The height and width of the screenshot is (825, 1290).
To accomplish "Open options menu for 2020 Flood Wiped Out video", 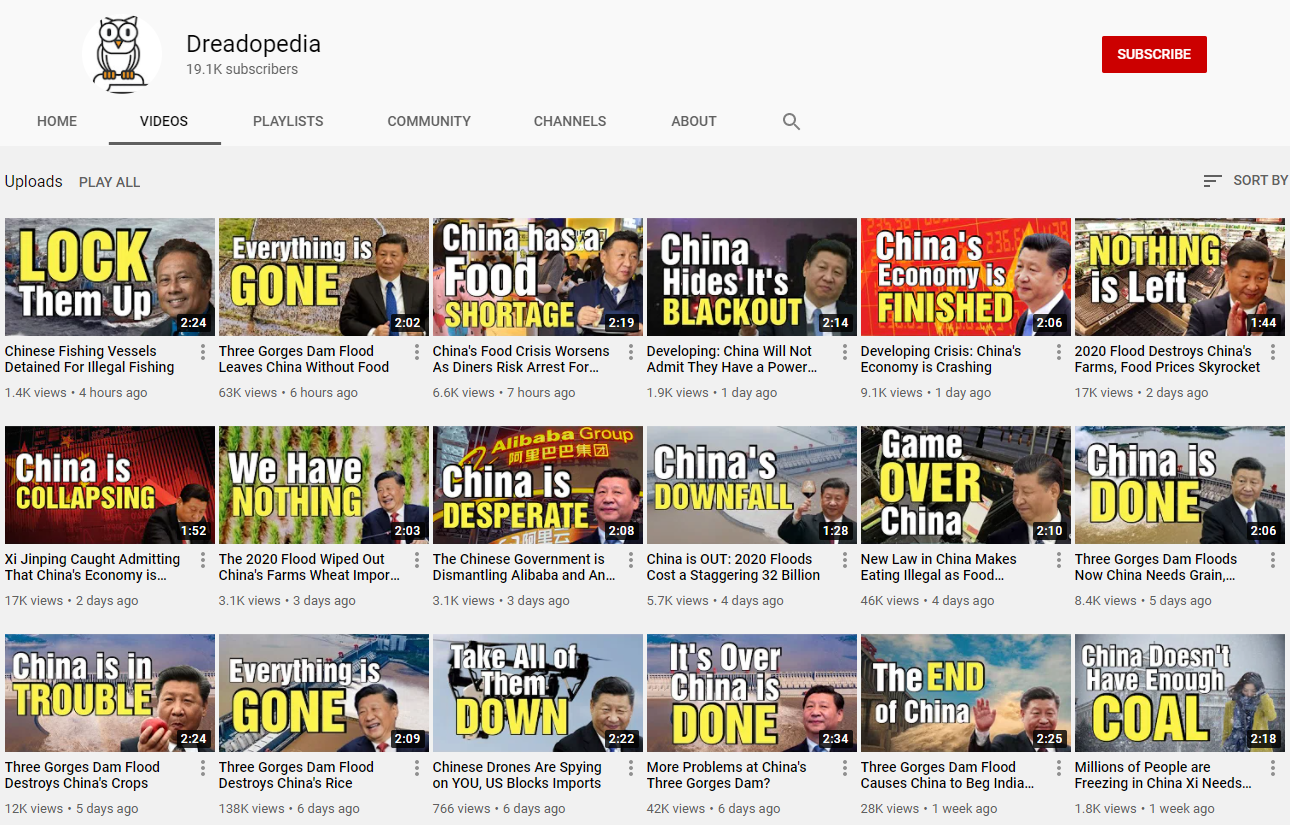I will tap(417, 560).
